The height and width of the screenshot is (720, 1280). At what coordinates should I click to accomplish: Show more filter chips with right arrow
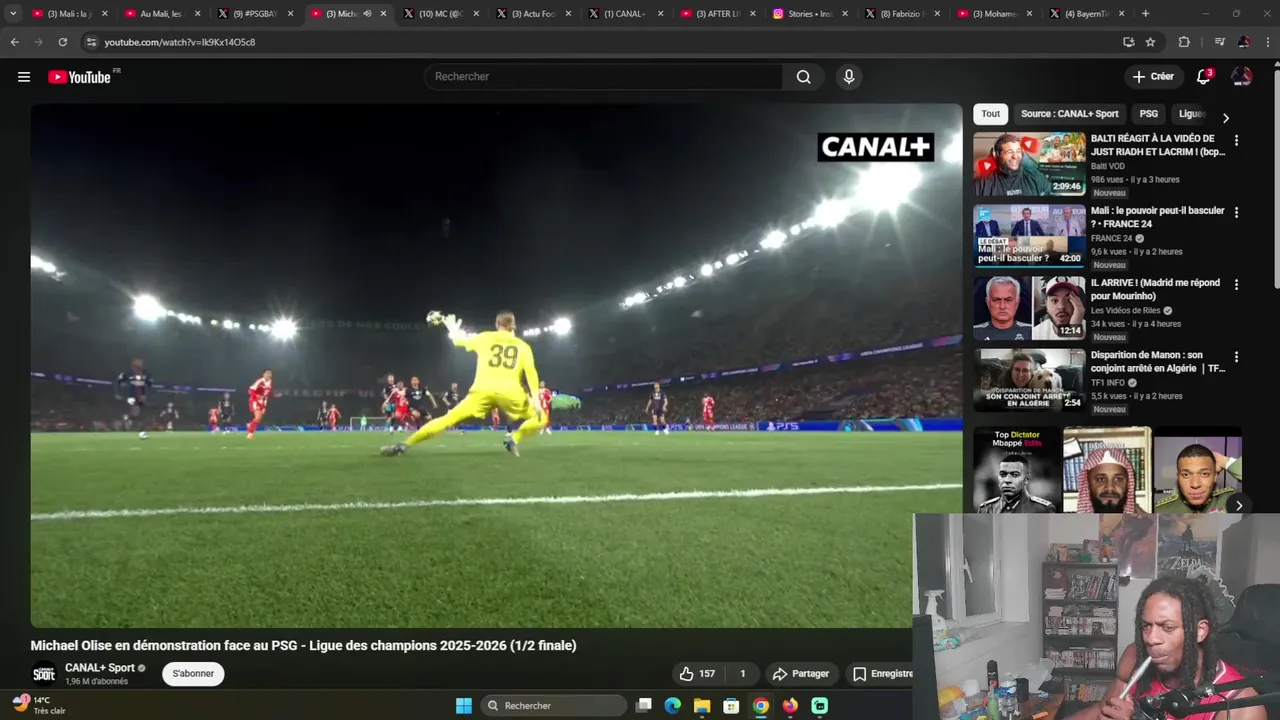[x=1226, y=118]
